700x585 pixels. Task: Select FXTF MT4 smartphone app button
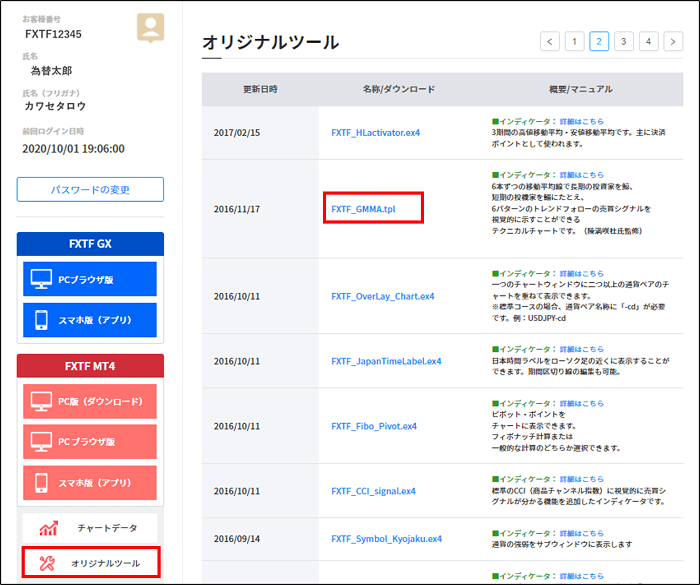90,482
